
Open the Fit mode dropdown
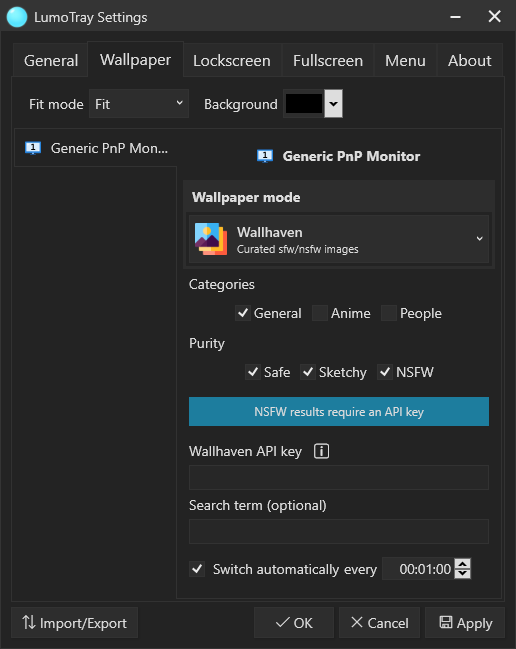(x=139, y=103)
